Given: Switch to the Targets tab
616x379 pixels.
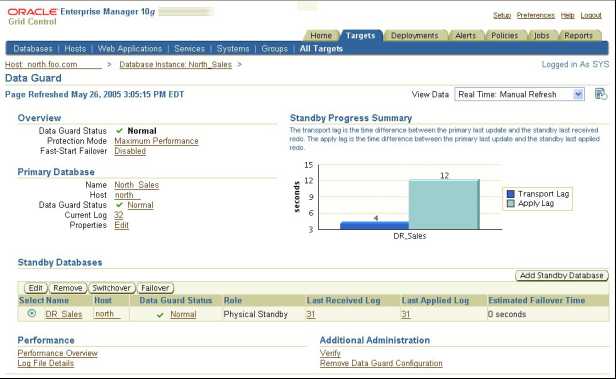Looking at the screenshot, I should (361, 36).
